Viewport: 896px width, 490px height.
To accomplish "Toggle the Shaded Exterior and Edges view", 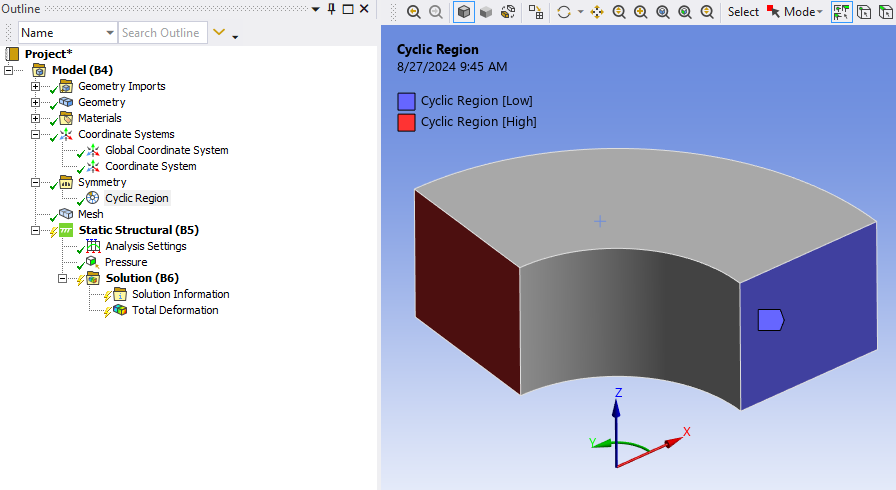I will tap(463, 12).
